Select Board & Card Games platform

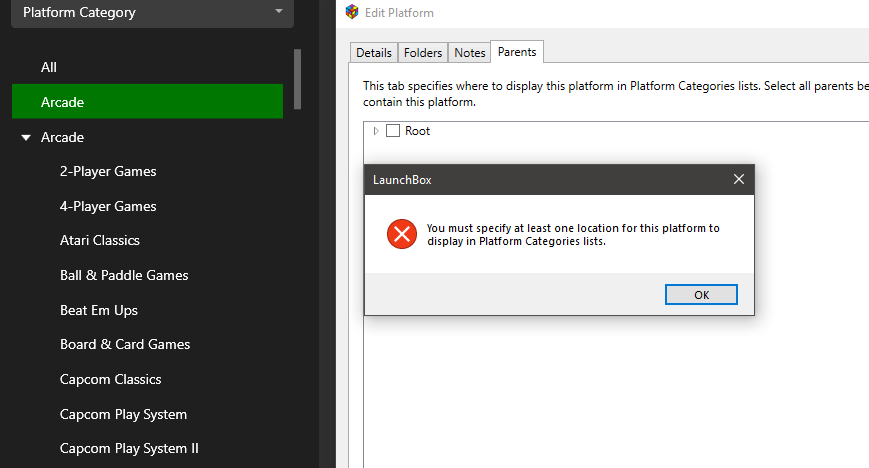pyautogui.click(x=125, y=344)
